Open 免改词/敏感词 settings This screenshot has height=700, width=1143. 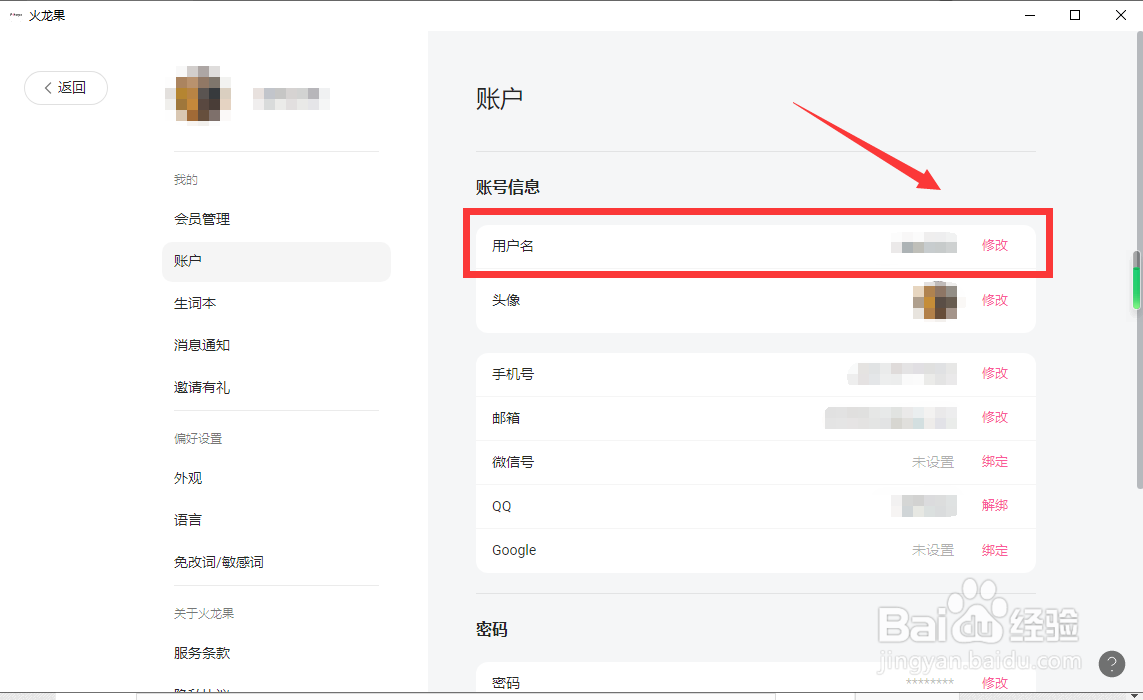219,561
